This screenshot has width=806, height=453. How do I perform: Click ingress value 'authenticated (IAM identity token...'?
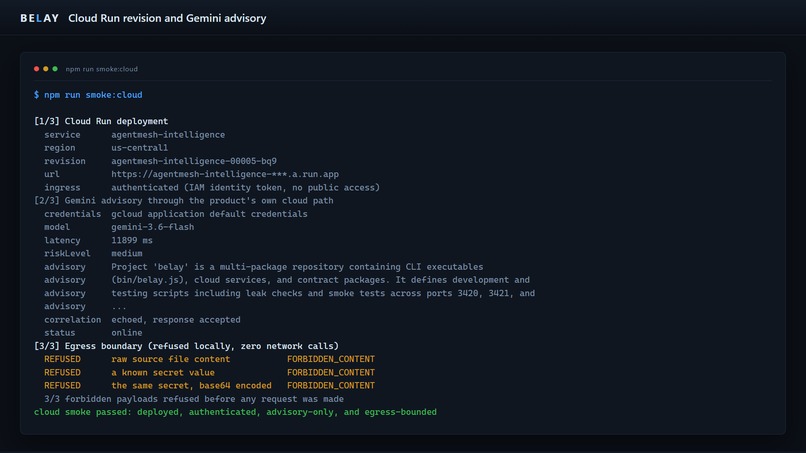[245, 188]
